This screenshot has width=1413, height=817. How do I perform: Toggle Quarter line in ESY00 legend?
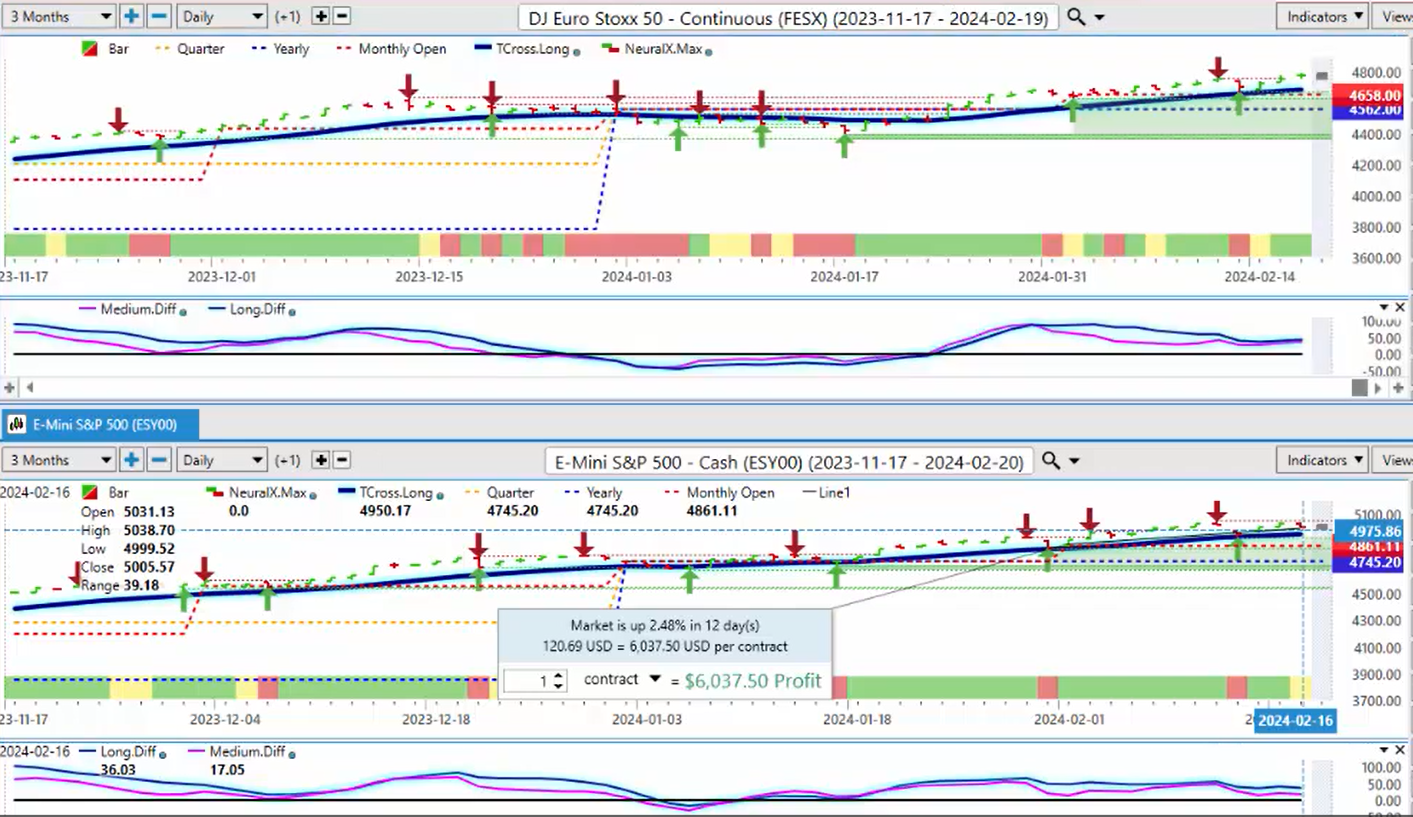(498, 492)
